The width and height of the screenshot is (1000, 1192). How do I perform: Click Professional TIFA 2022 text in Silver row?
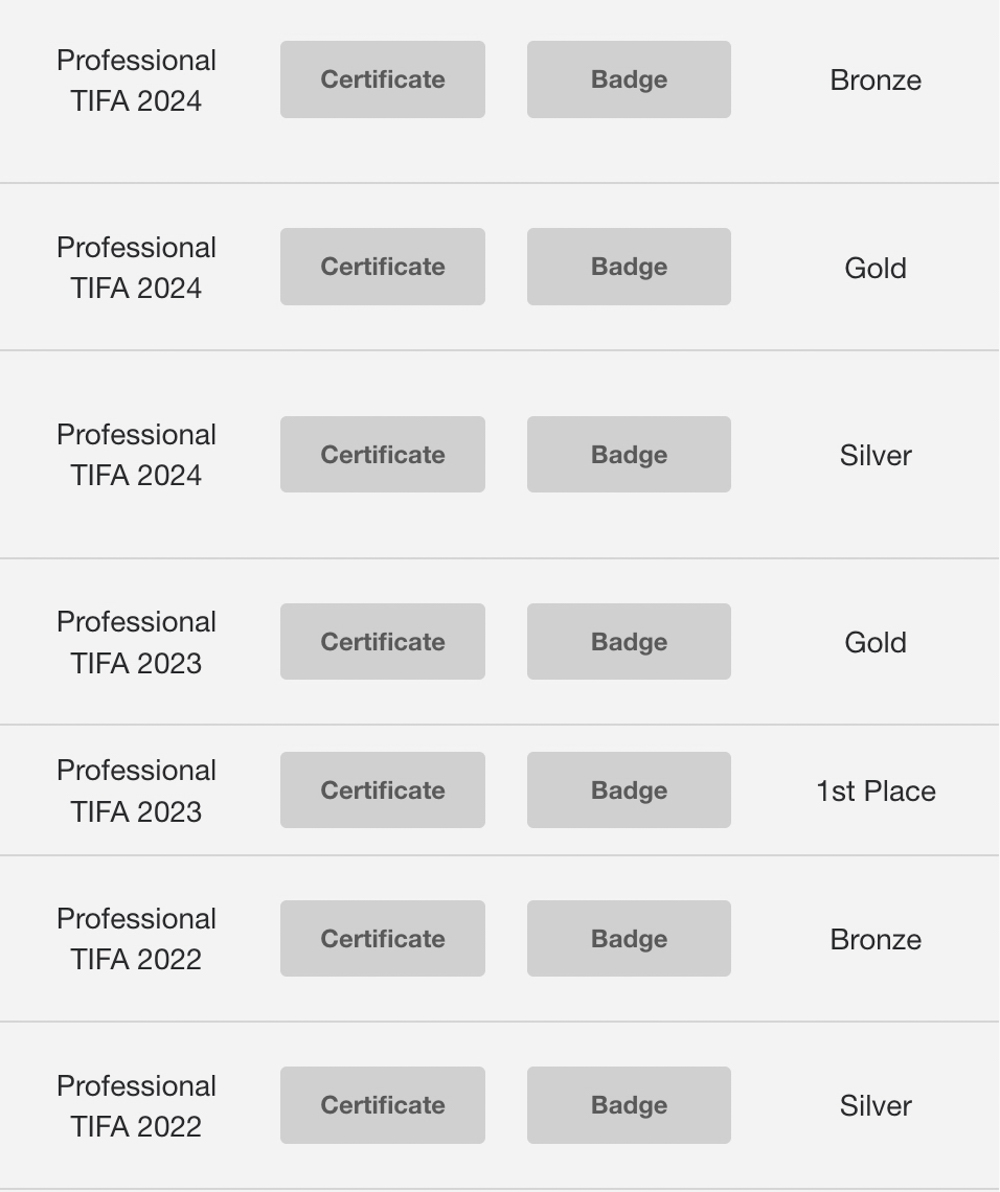(x=136, y=1106)
